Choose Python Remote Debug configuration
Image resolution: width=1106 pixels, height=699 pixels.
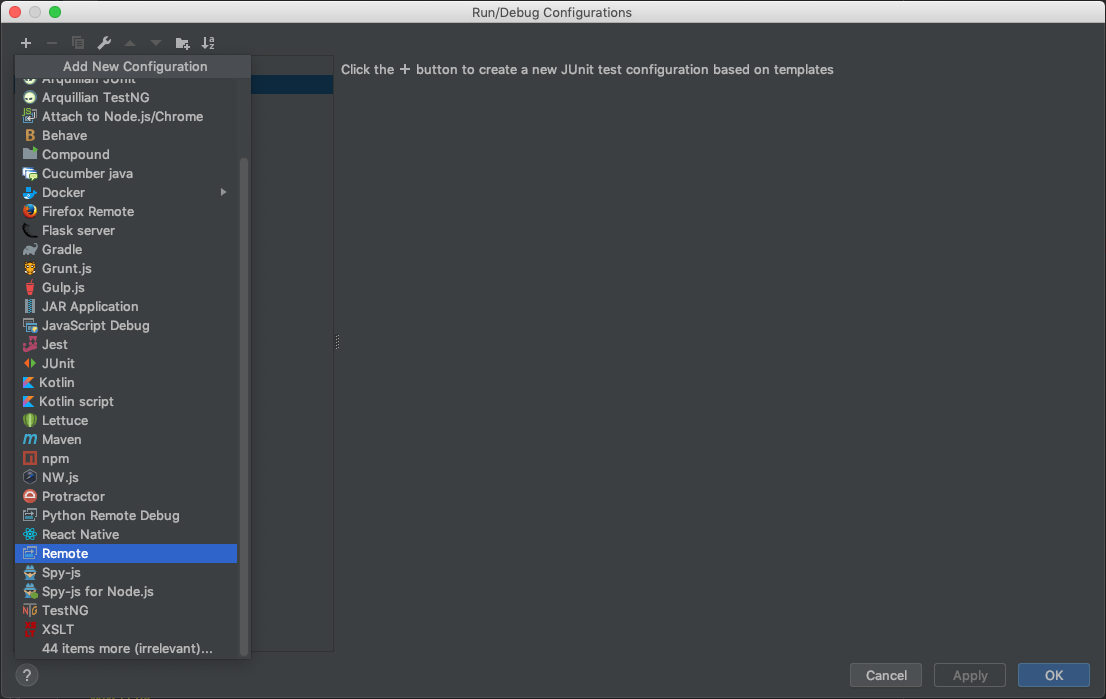[126, 516]
